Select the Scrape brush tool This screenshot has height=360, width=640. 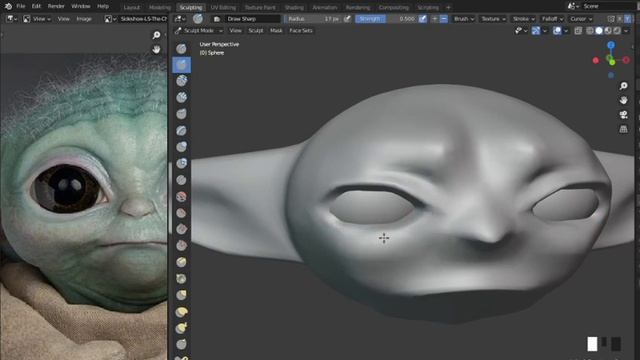[181, 245]
